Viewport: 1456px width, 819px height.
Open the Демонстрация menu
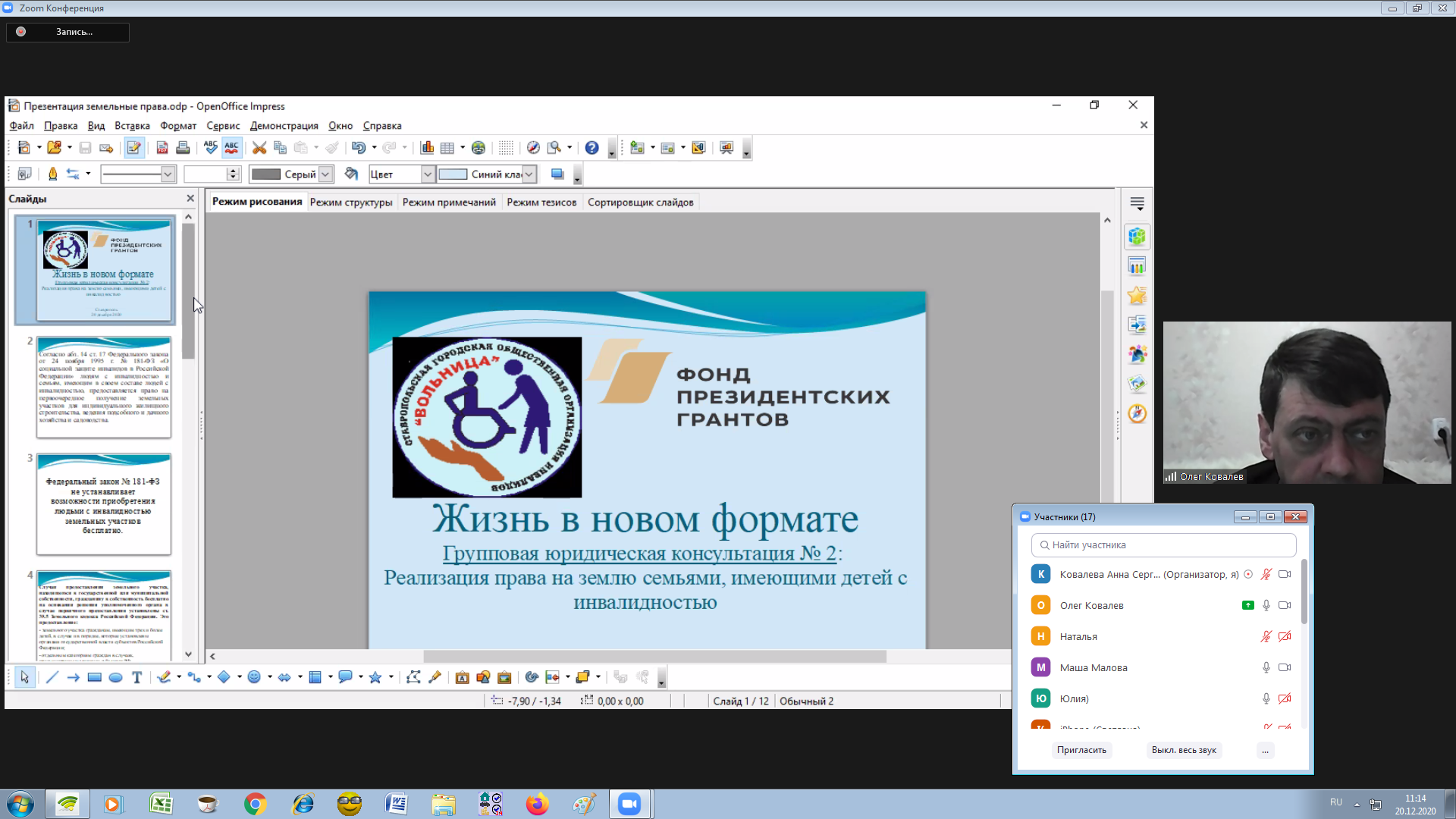pyautogui.click(x=284, y=126)
